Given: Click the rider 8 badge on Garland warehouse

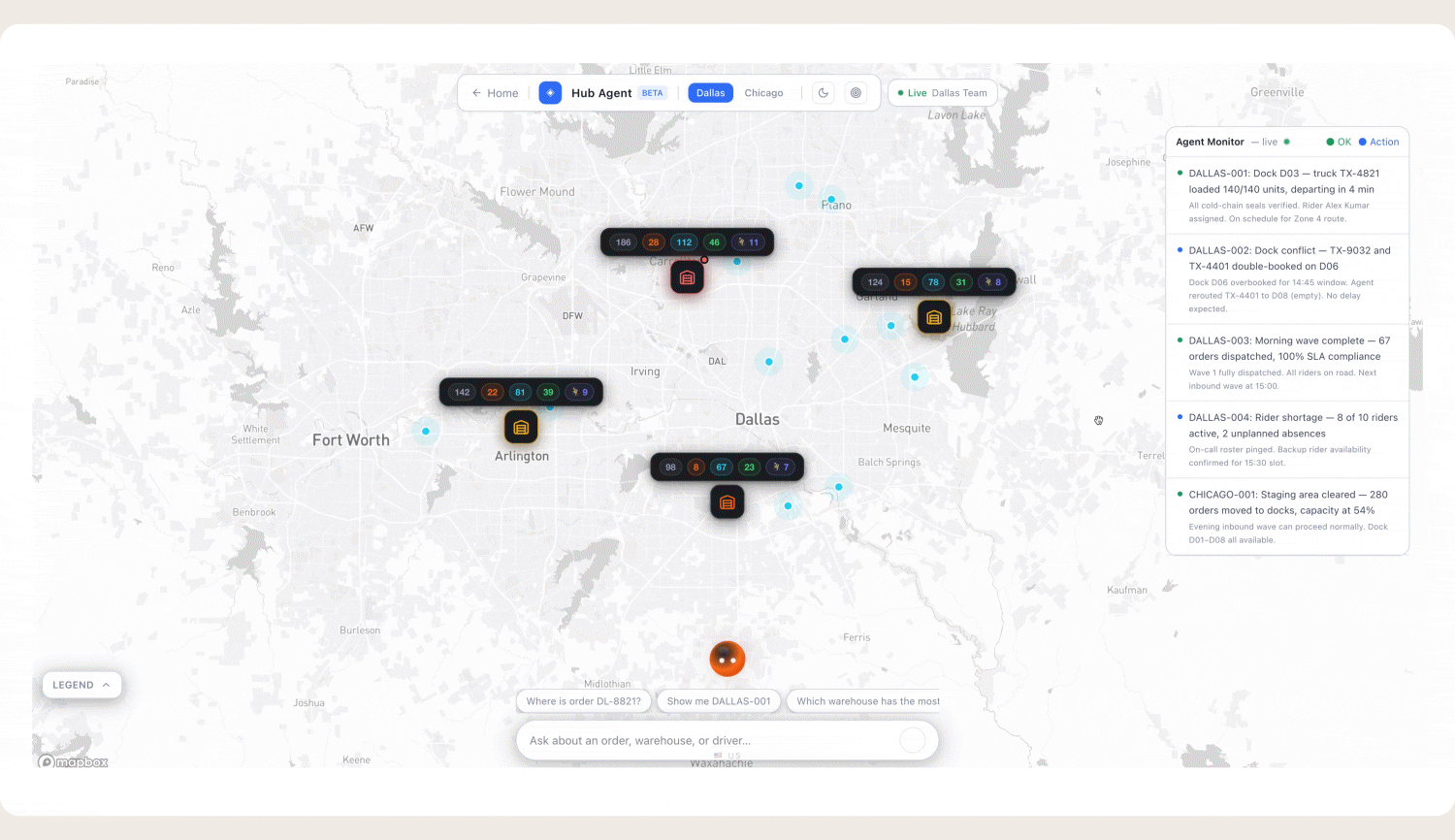Looking at the screenshot, I should (992, 282).
